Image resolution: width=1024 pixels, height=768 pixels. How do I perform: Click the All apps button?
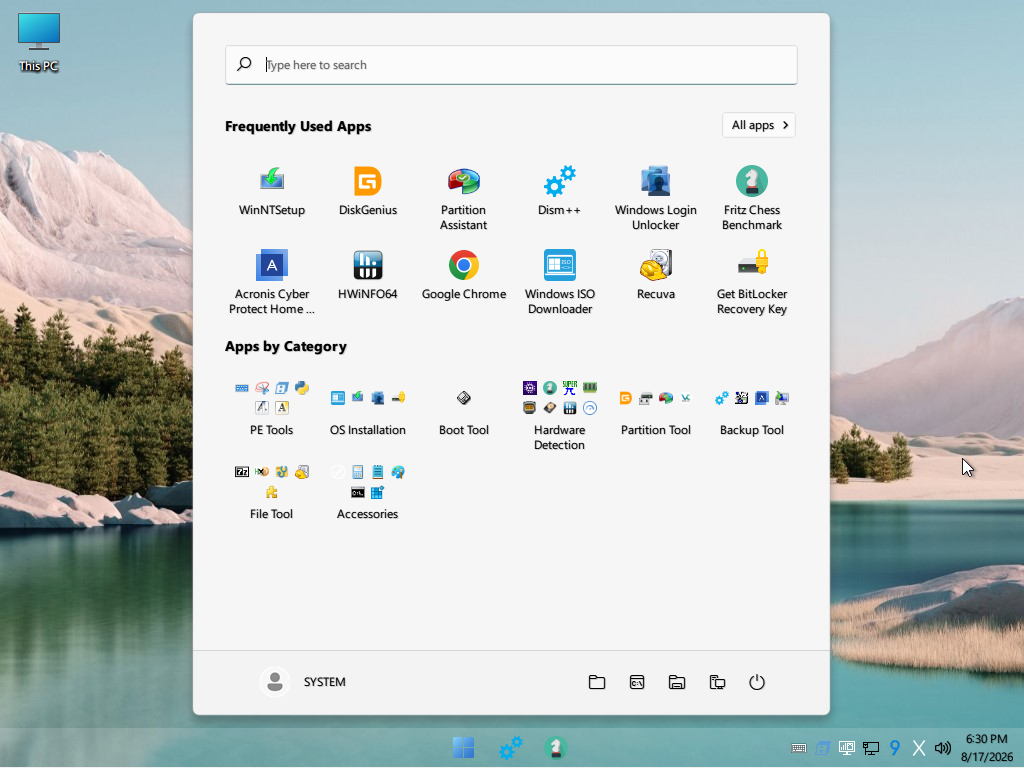click(759, 125)
